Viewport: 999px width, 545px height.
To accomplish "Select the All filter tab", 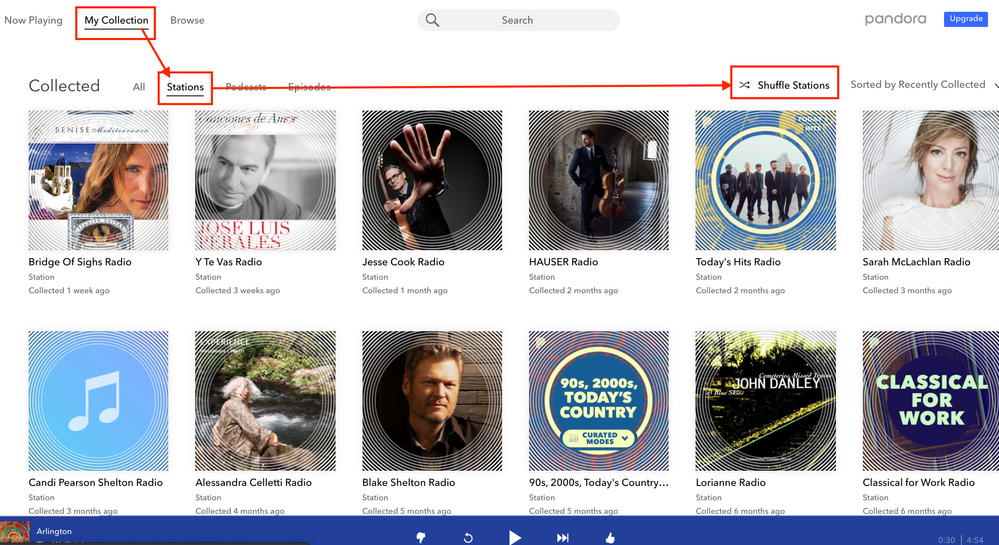I will coord(139,87).
